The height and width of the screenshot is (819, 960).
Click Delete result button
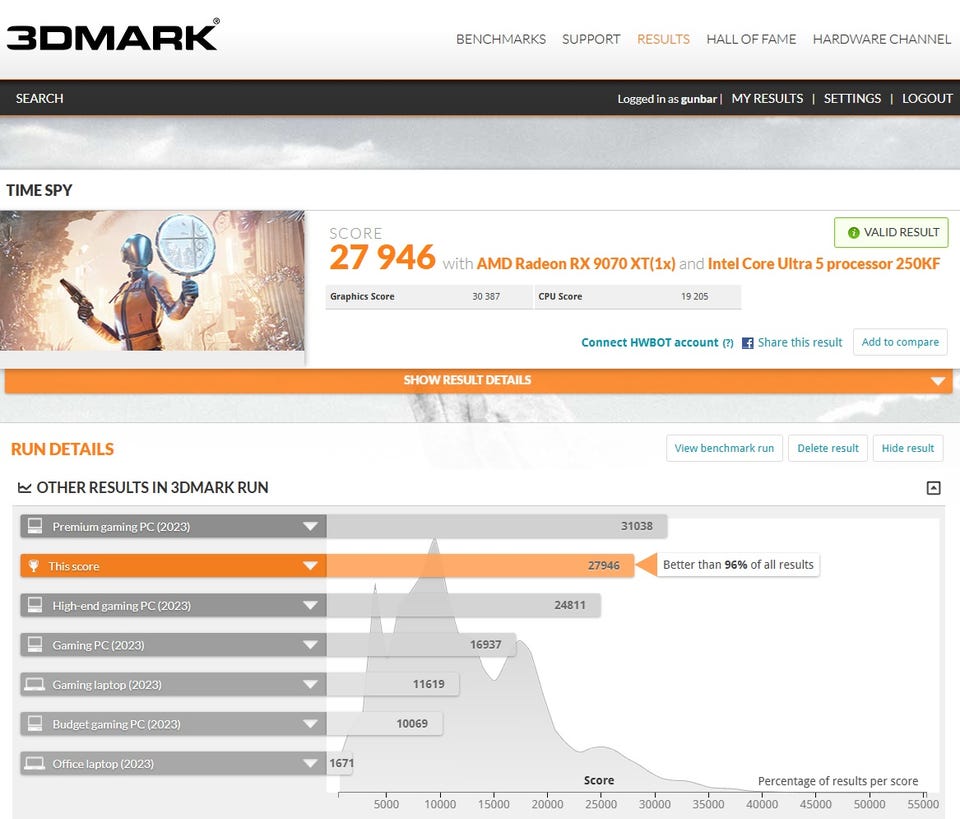pos(828,448)
